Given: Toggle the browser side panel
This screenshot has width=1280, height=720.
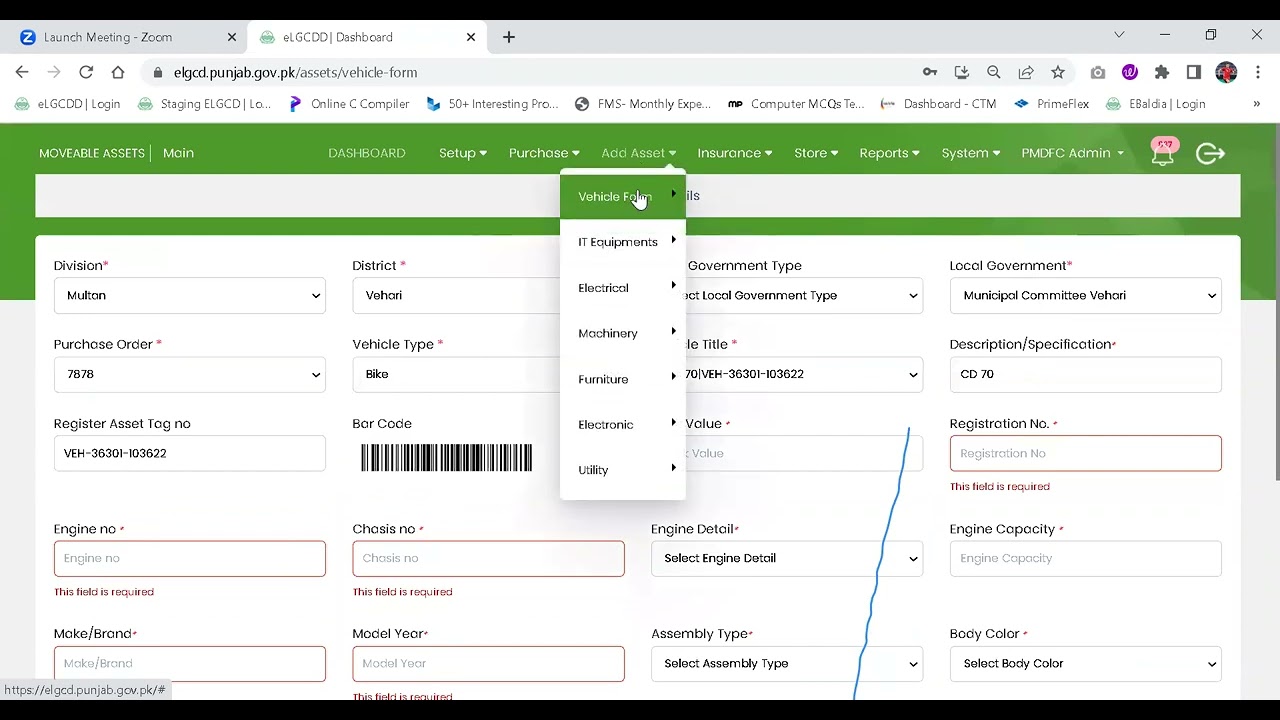Looking at the screenshot, I should click(1194, 72).
